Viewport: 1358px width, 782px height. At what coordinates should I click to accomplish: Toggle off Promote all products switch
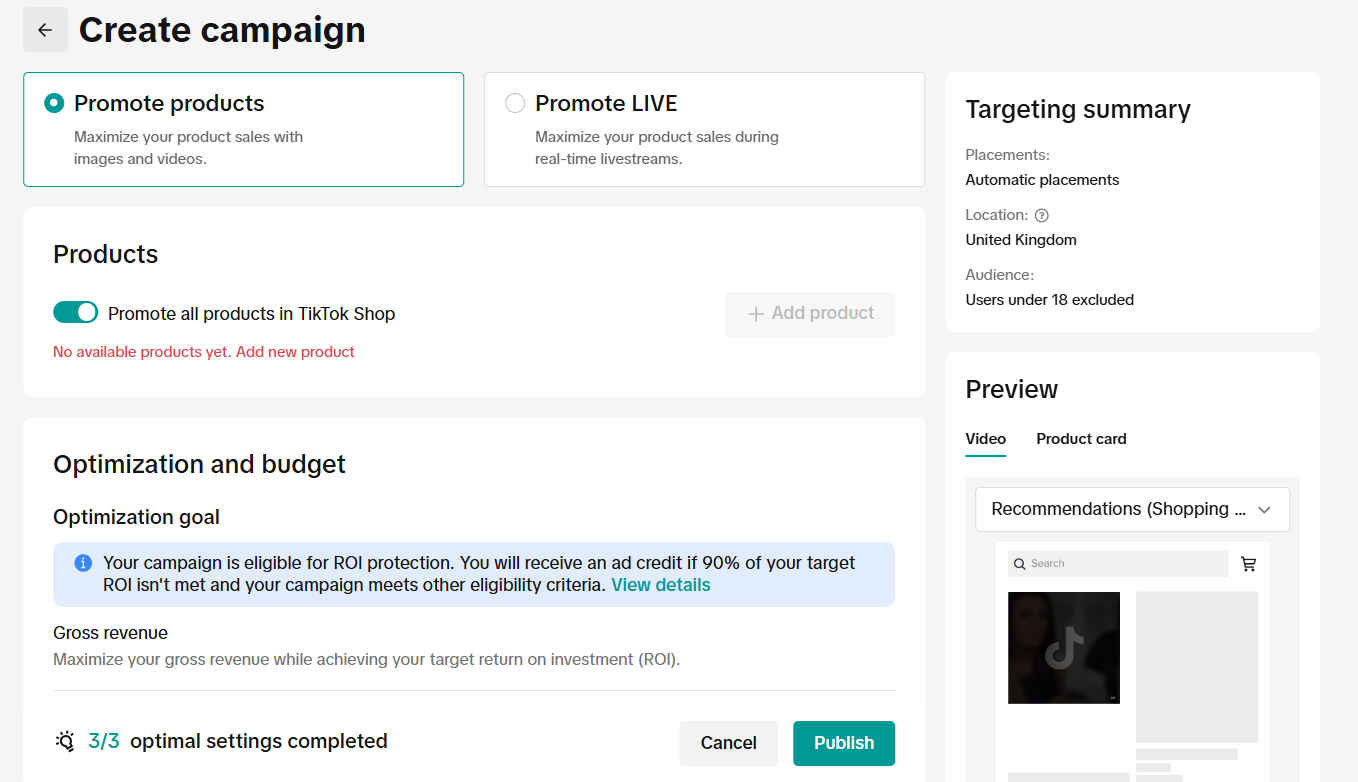coord(76,313)
